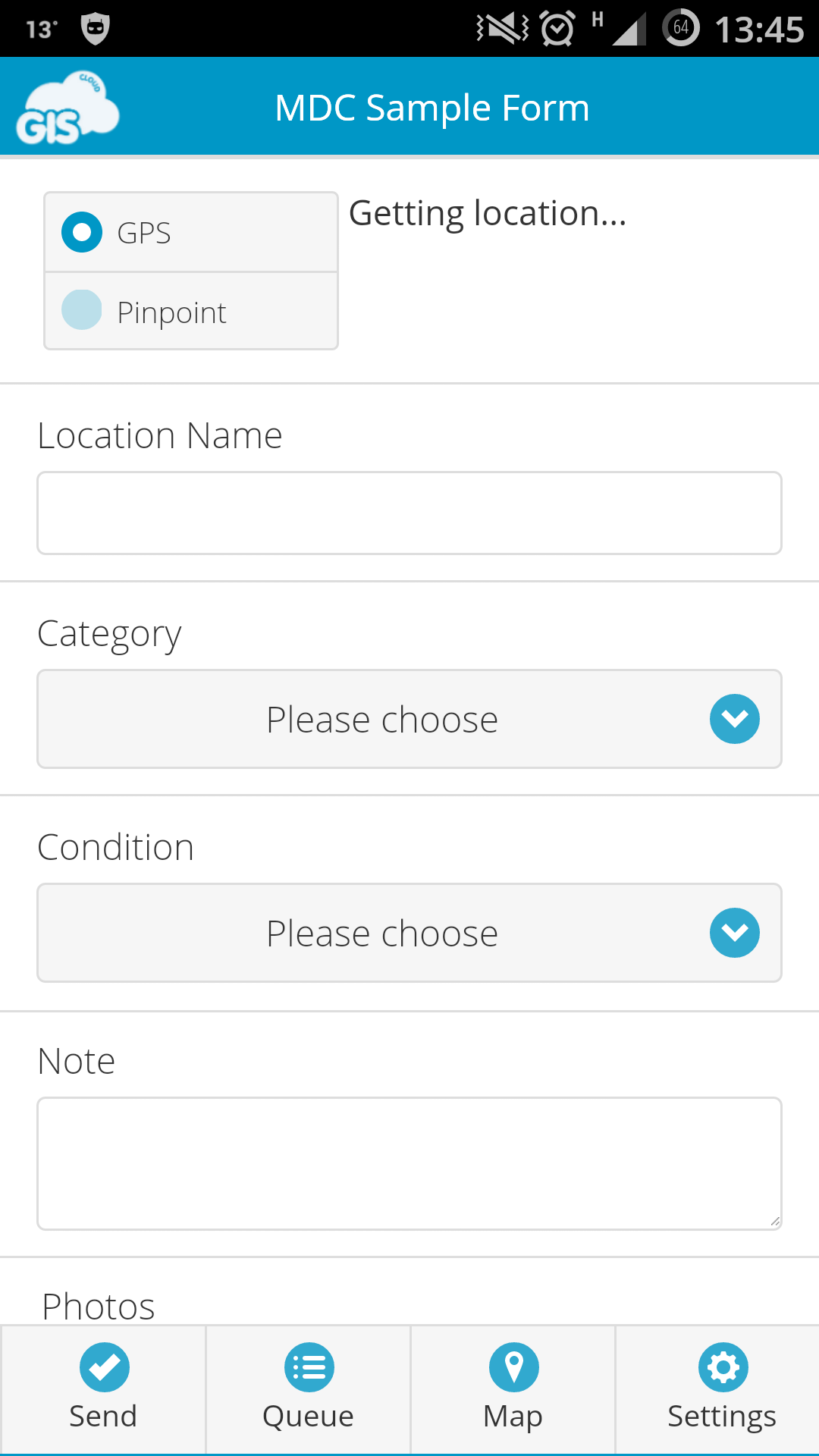
Task: Select the GPS radio button
Action: (x=82, y=232)
